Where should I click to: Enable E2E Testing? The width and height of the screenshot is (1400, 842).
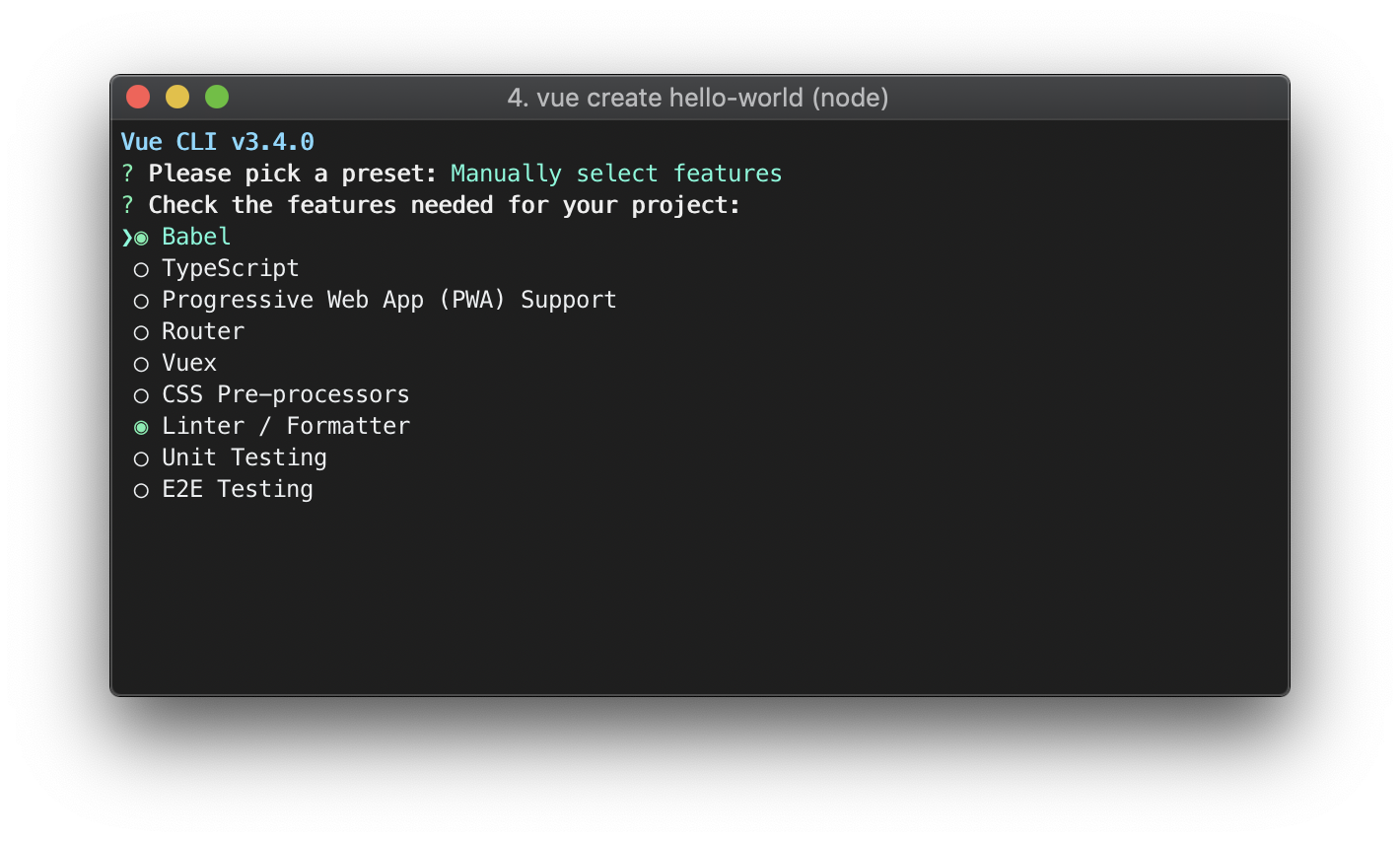coord(140,489)
